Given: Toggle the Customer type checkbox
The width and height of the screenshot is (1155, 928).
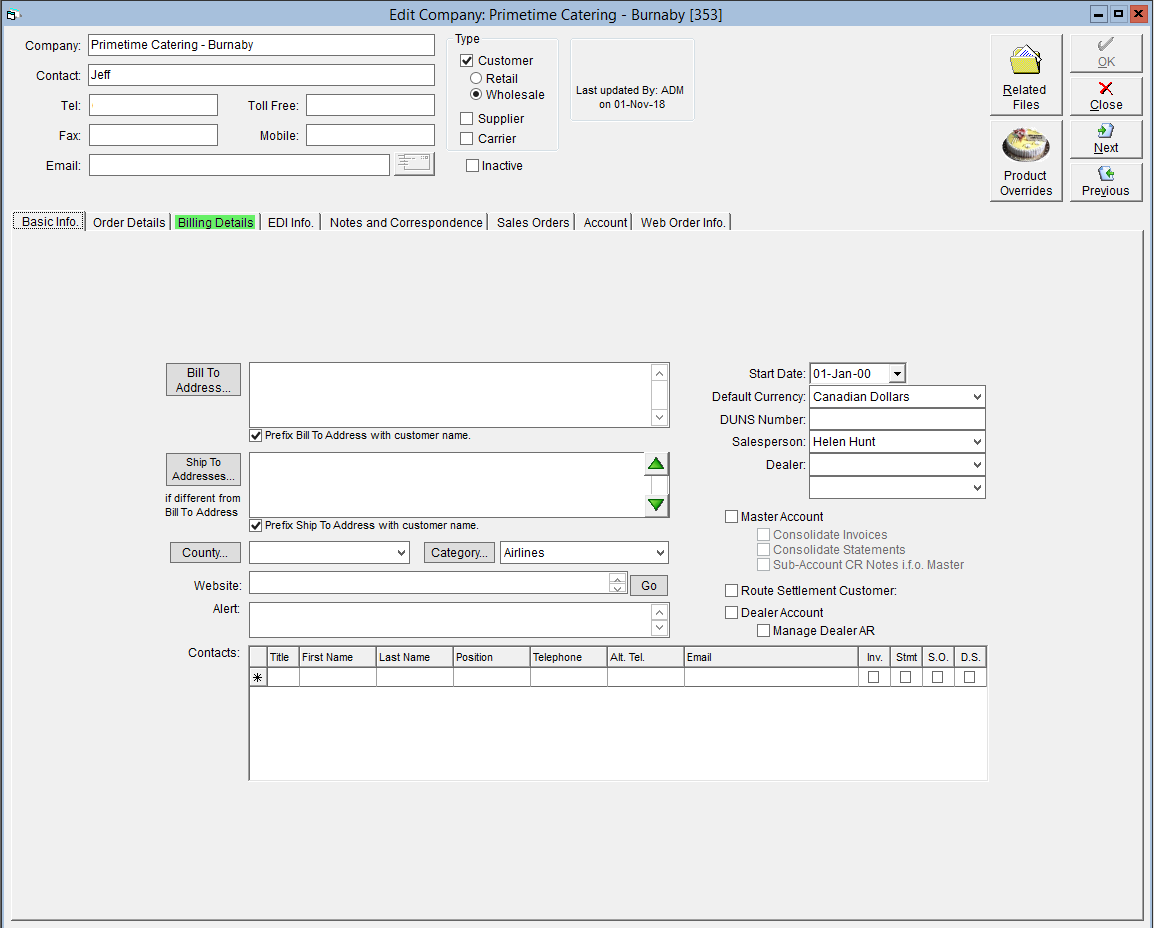Looking at the screenshot, I should (466, 60).
